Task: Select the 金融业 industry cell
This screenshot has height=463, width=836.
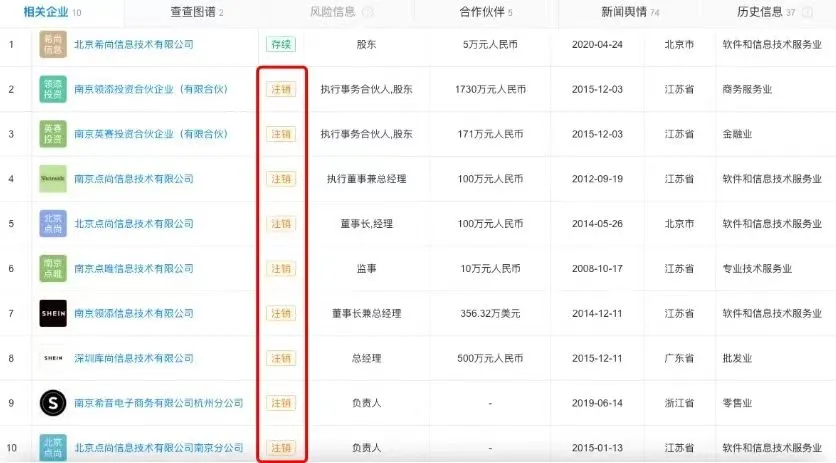Action: coord(737,134)
